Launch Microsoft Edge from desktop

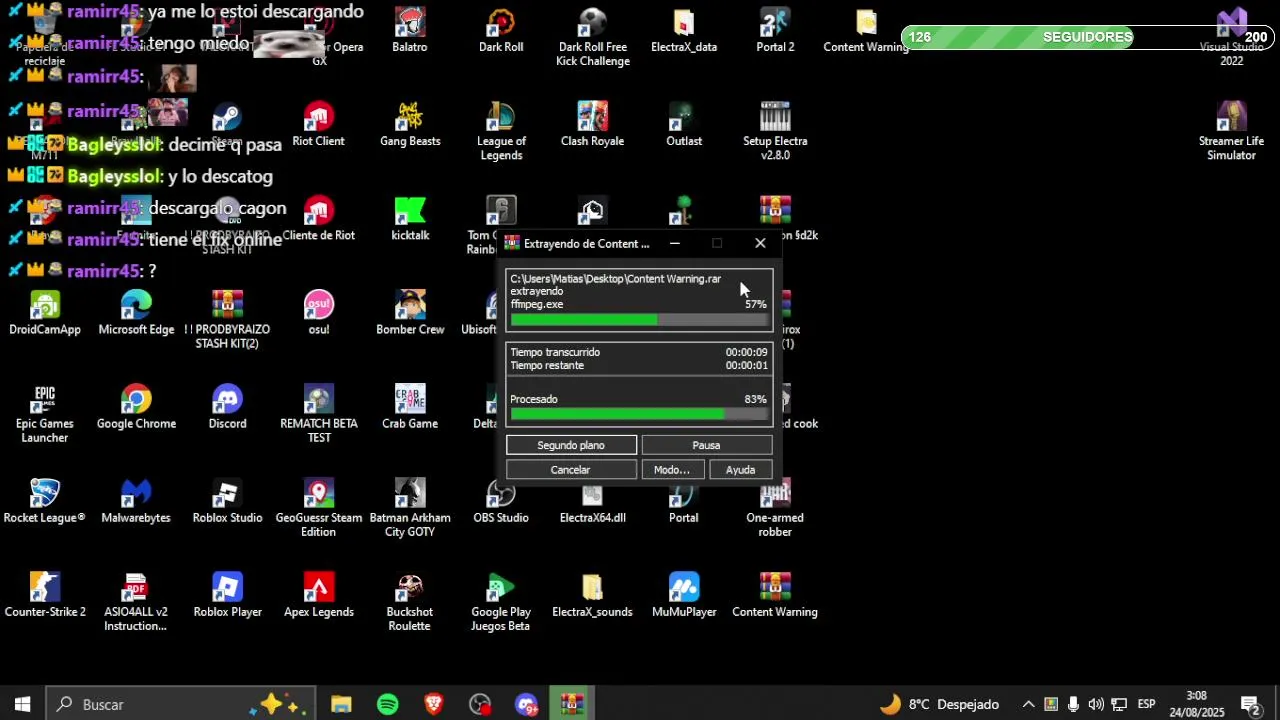point(136,312)
